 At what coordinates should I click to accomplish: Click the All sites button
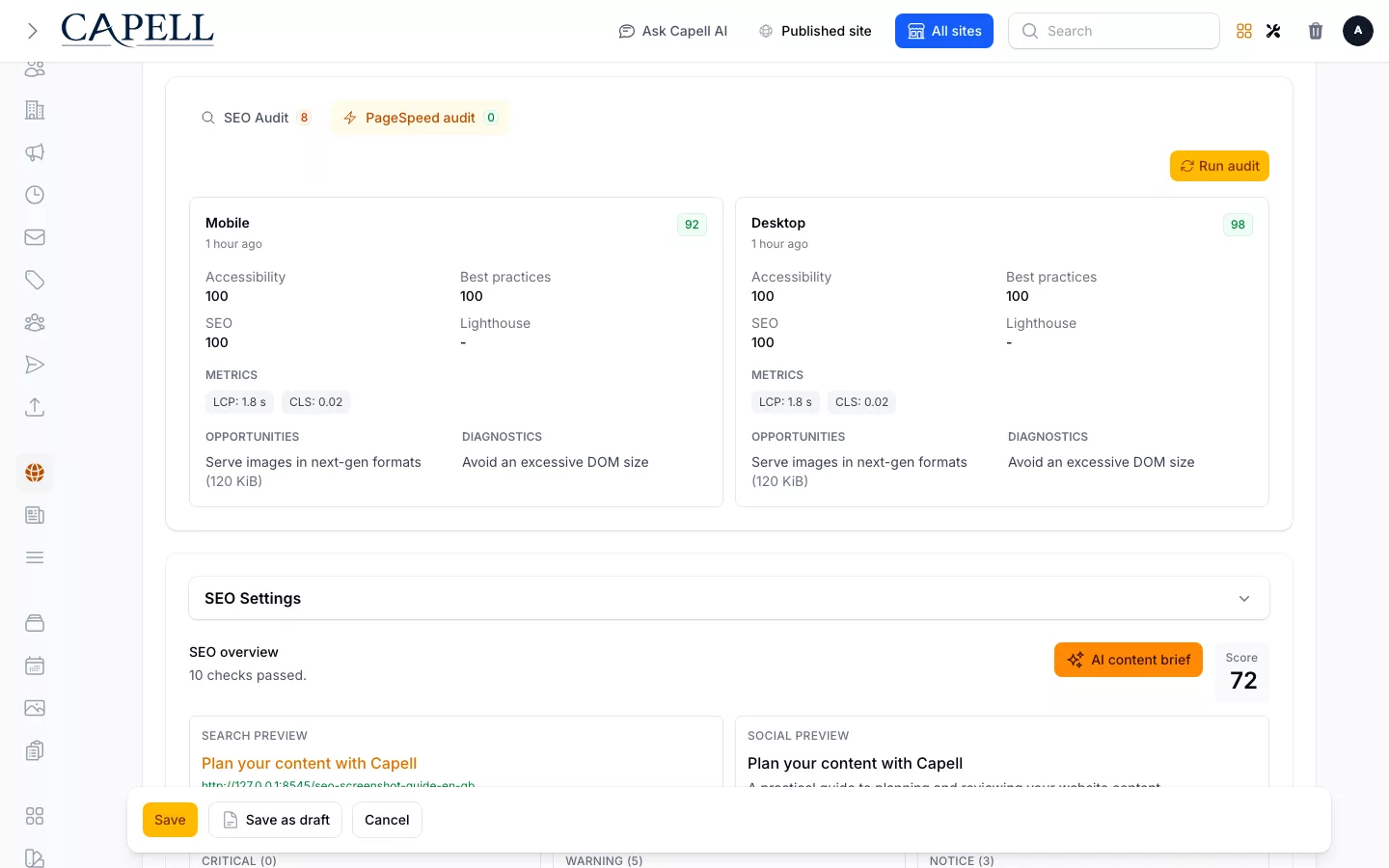[944, 31]
